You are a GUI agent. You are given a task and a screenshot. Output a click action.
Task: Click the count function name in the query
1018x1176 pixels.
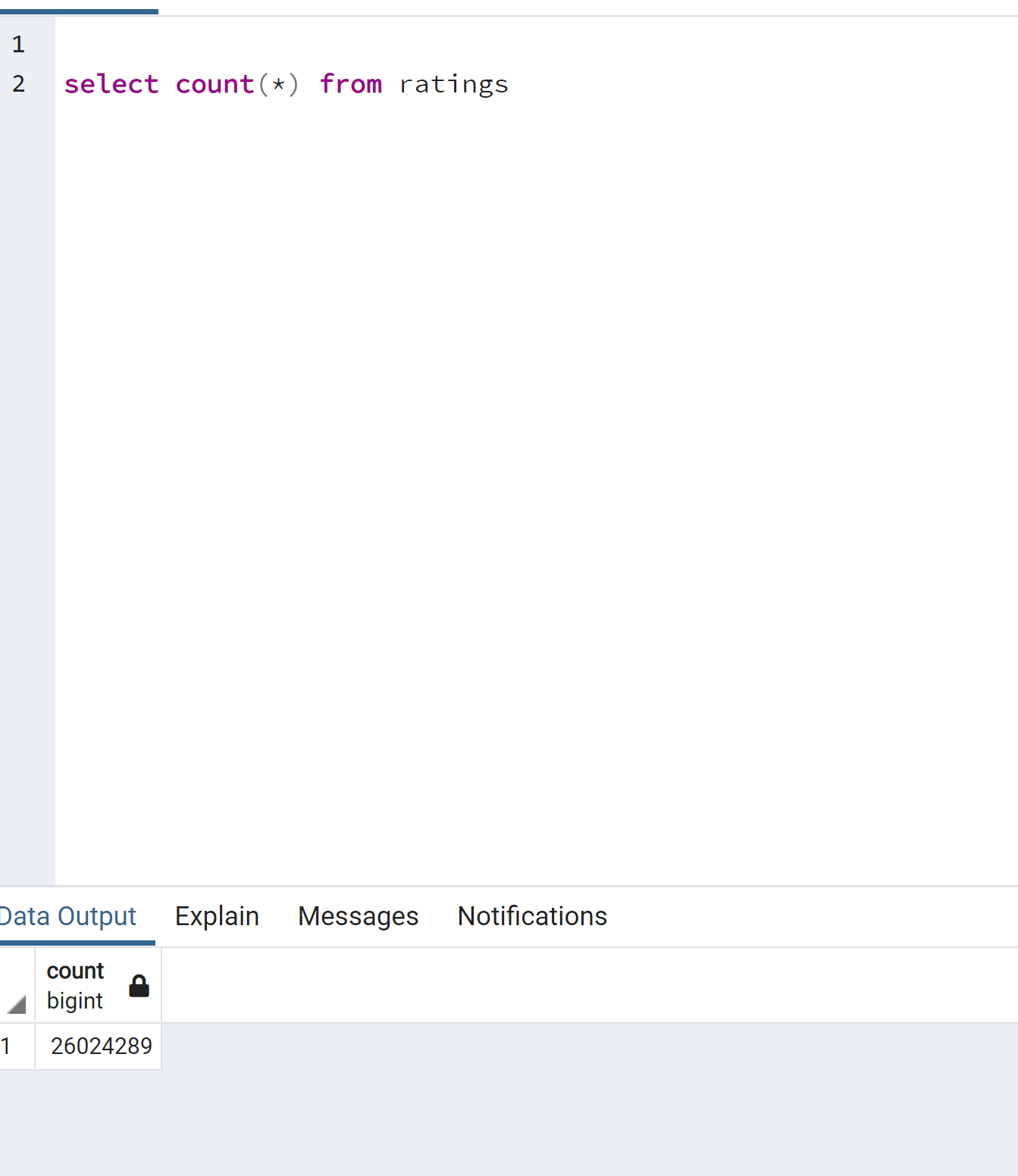[x=215, y=84]
